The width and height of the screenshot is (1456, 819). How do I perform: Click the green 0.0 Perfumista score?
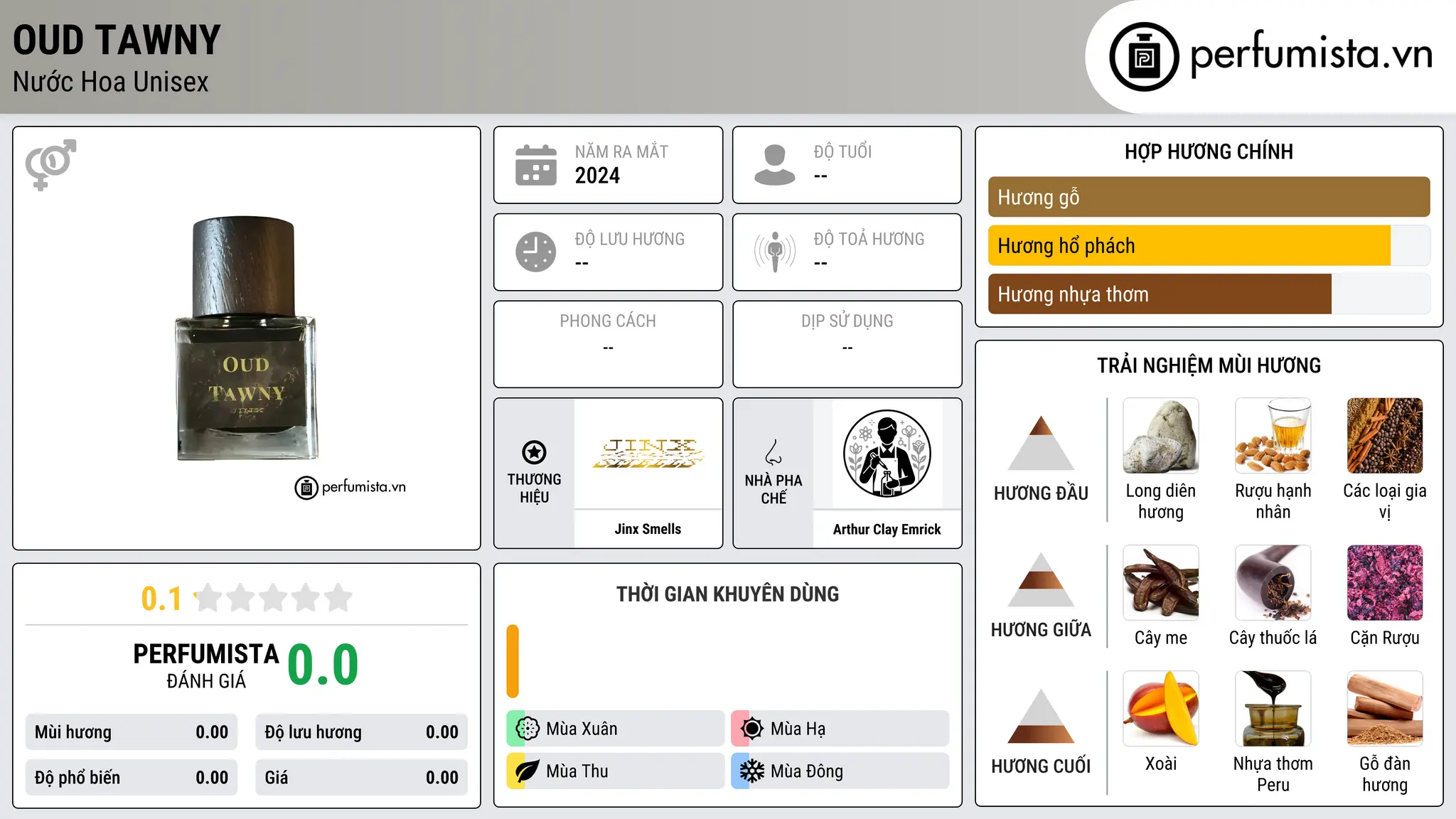pyautogui.click(x=323, y=665)
